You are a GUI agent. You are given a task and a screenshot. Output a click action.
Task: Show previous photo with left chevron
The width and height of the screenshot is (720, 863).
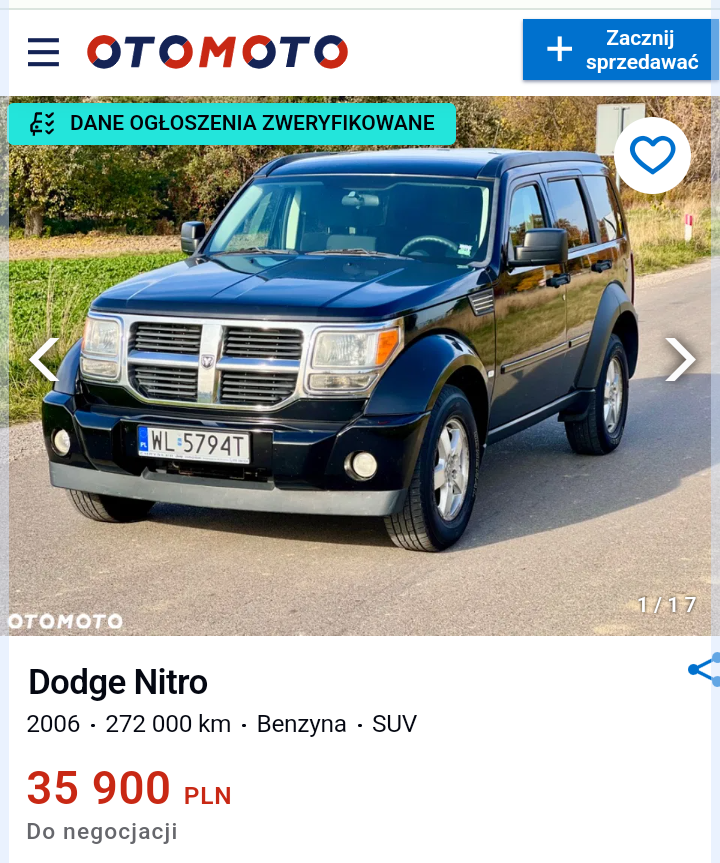coord(44,359)
